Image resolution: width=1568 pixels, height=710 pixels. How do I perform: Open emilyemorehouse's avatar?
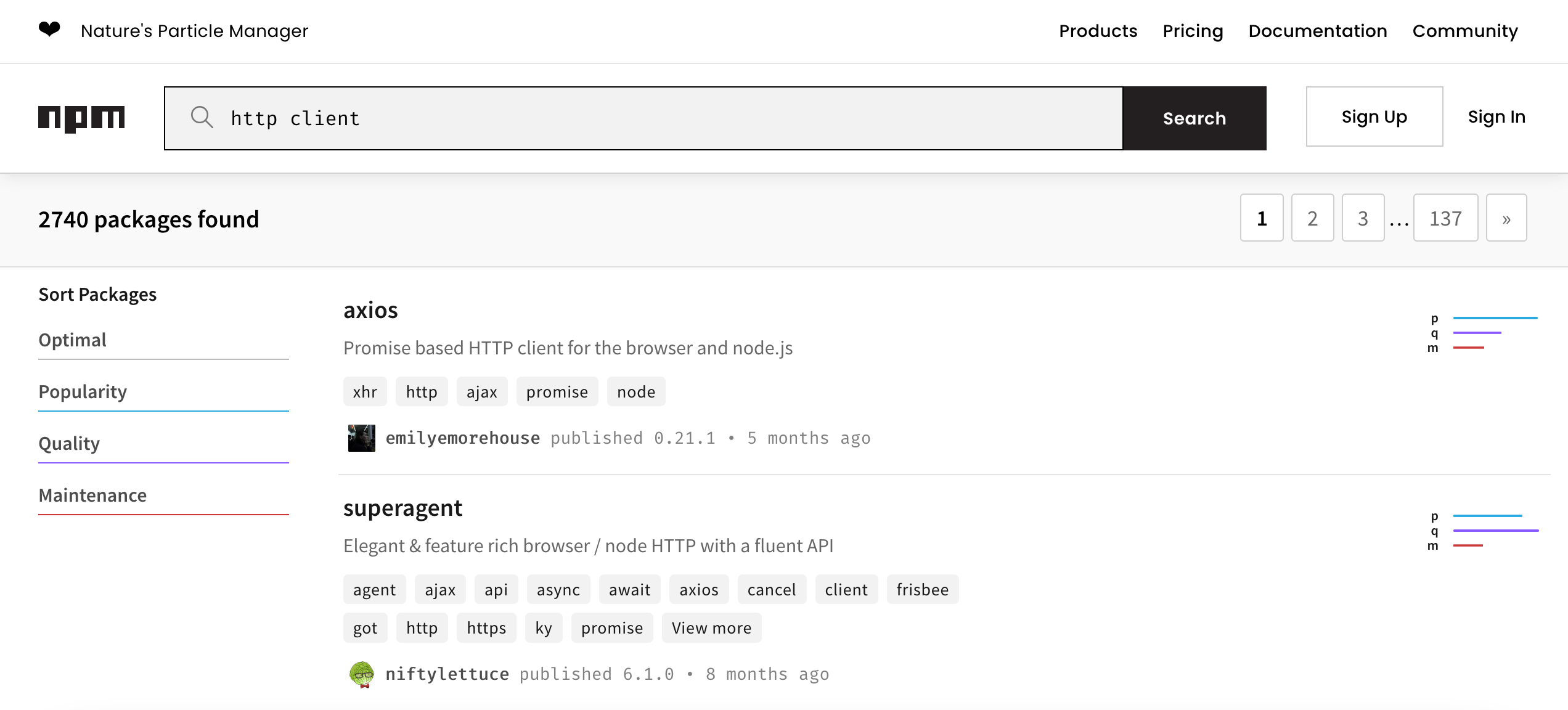coord(362,438)
